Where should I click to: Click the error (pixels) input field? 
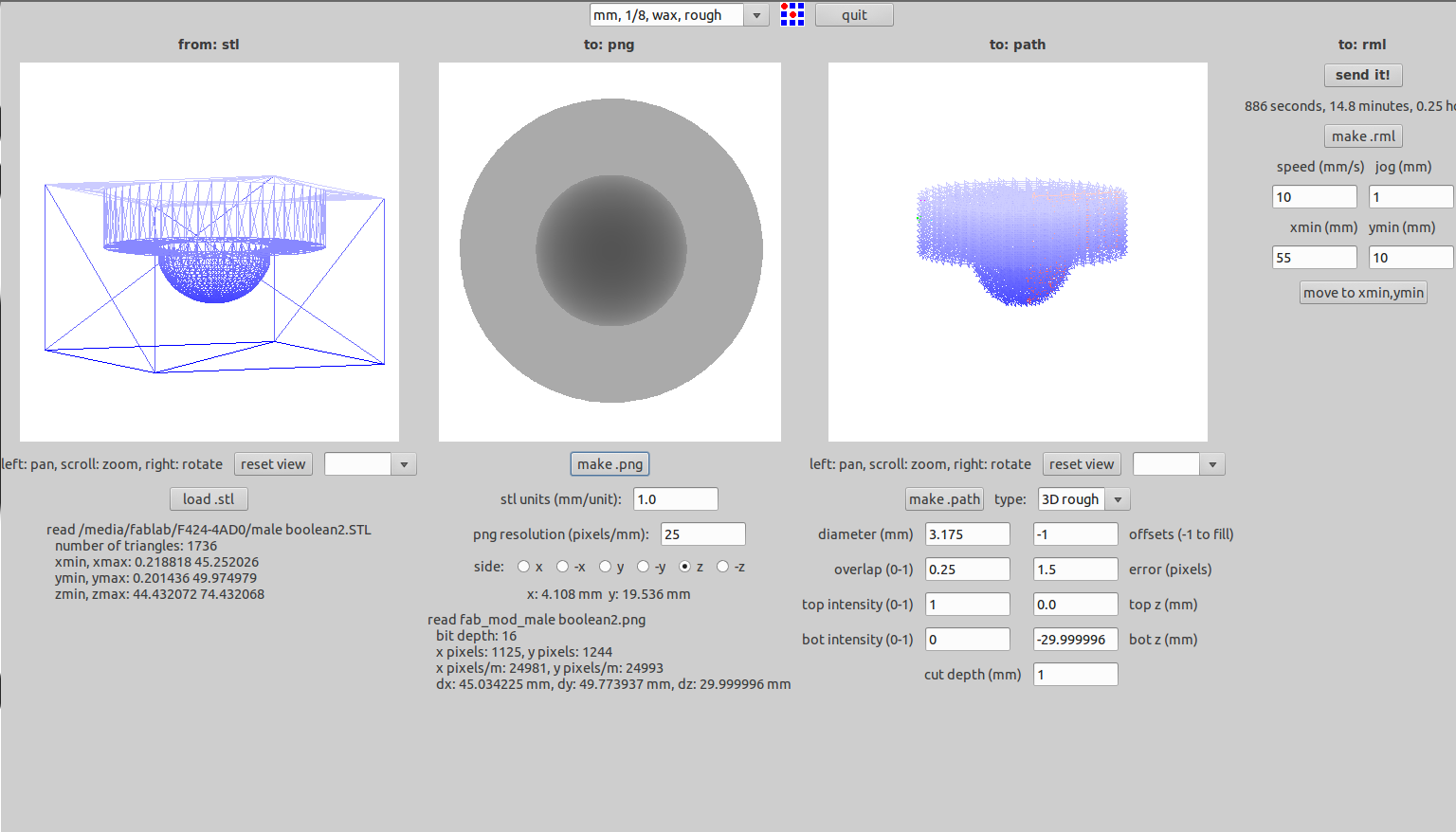tap(1075, 570)
